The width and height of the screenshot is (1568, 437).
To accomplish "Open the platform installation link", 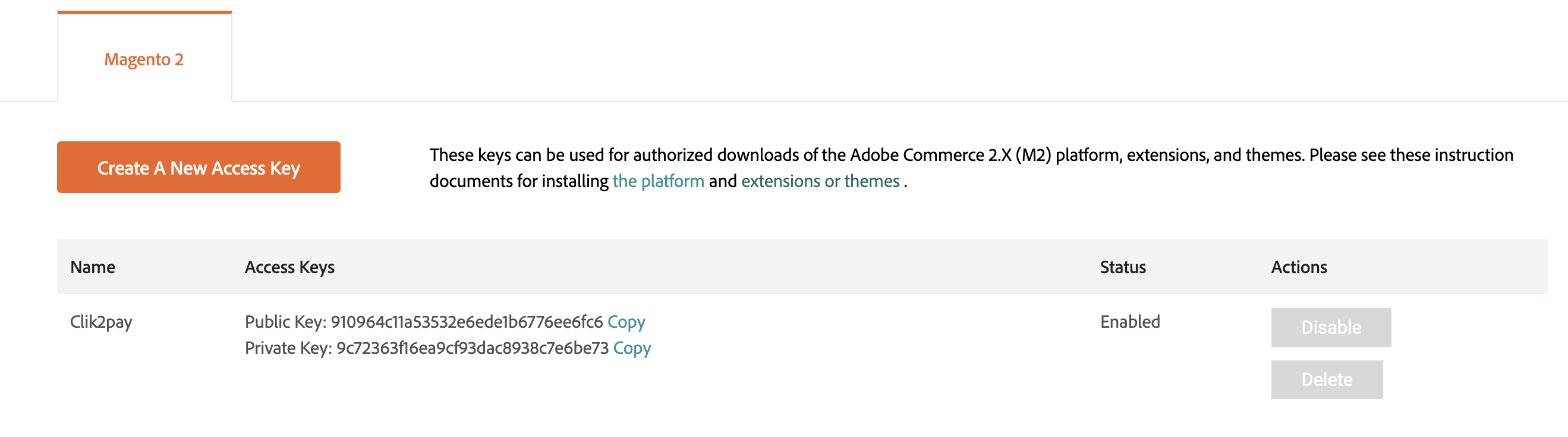I will click(x=658, y=181).
